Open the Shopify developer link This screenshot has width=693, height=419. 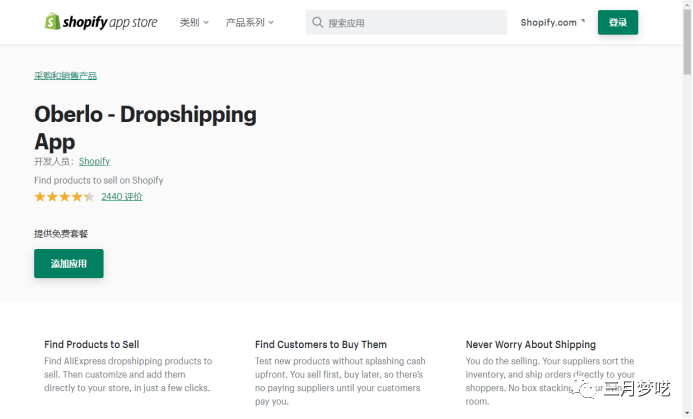point(94,161)
